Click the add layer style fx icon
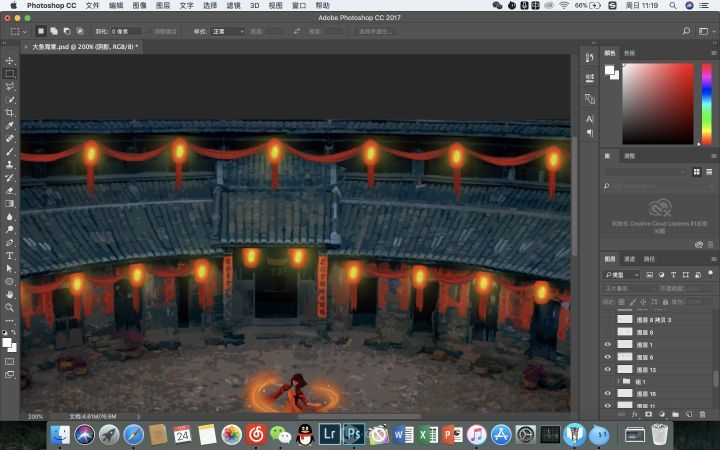 point(635,414)
